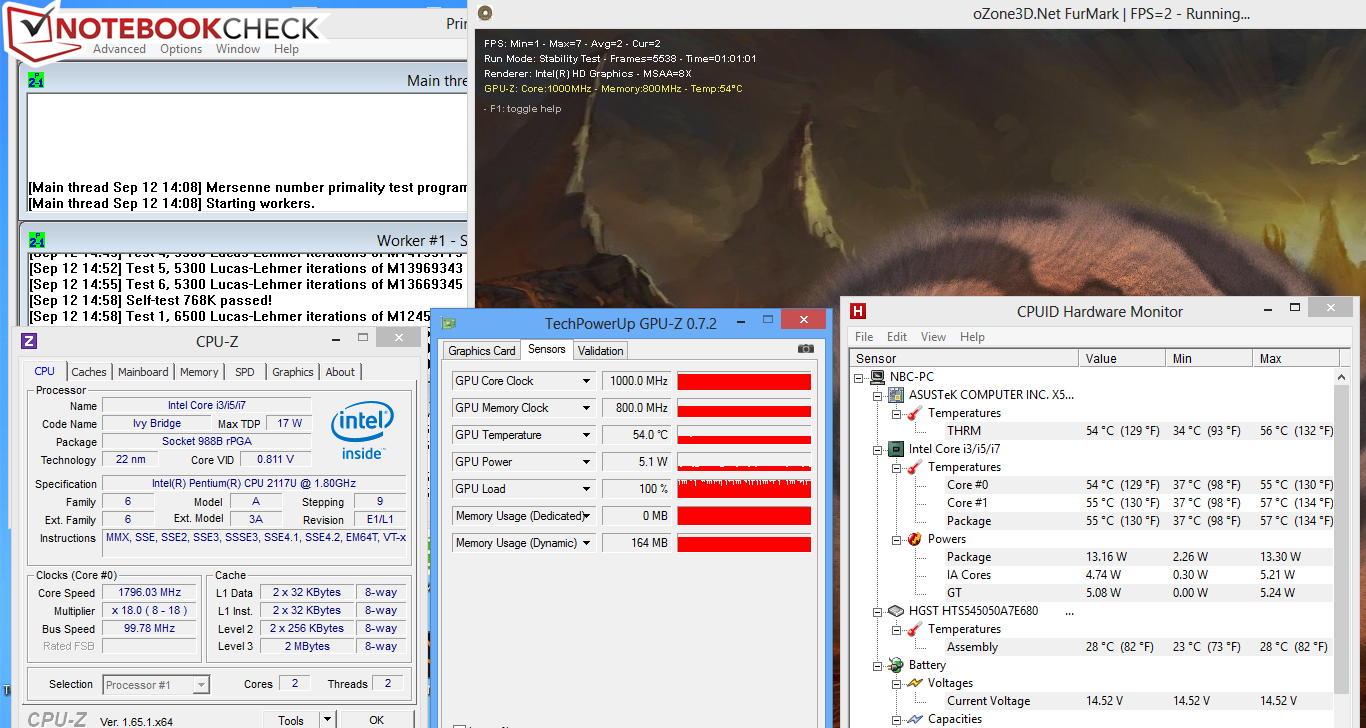The height and width of the screenshot is (728, 1366).
Task: Click the Min column header
Action: point(1208,358)
